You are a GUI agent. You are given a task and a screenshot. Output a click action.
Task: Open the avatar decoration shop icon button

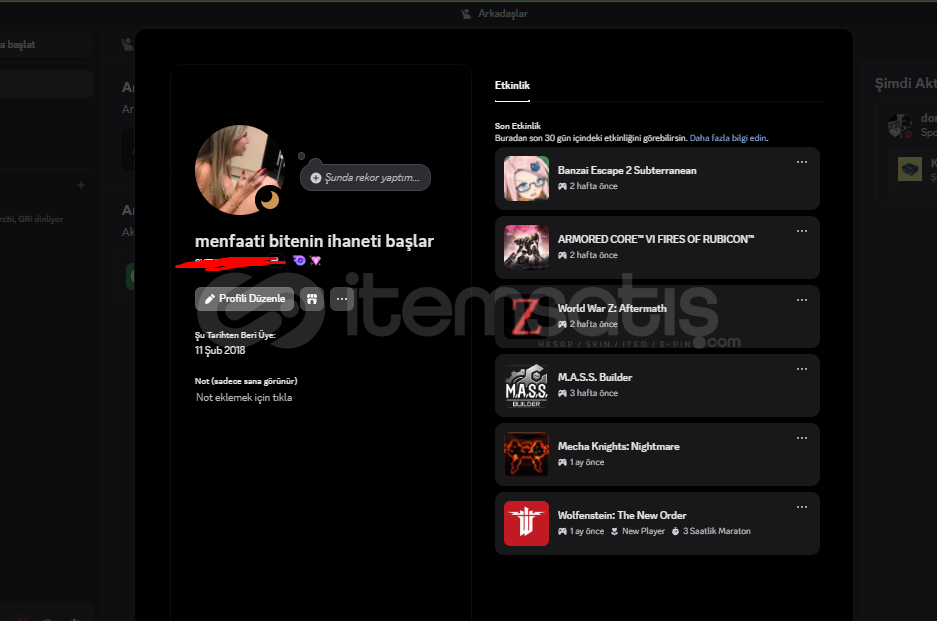[x=312, y=299]
